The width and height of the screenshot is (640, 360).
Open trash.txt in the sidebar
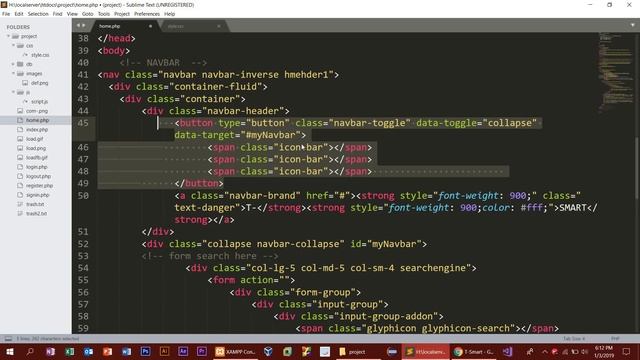35,204
